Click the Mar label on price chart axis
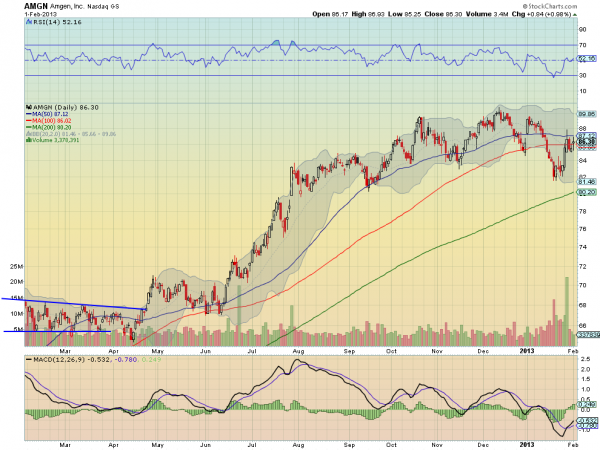 click(x=65, y=351)
